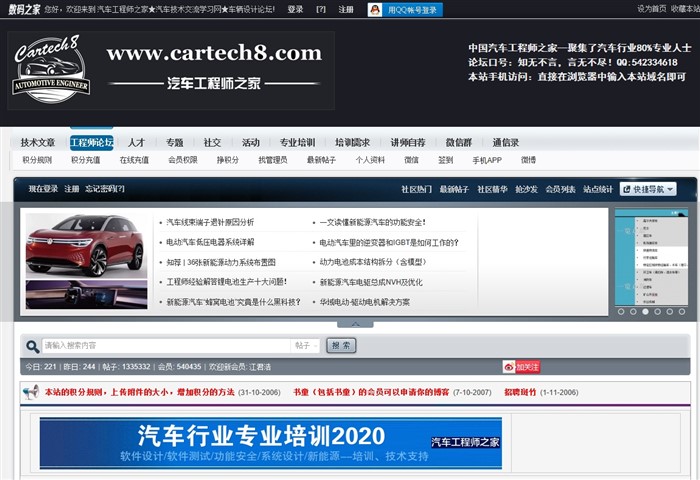Click the 微博 submenu link
The image size is (700, 480).
(x=528, y=160)
